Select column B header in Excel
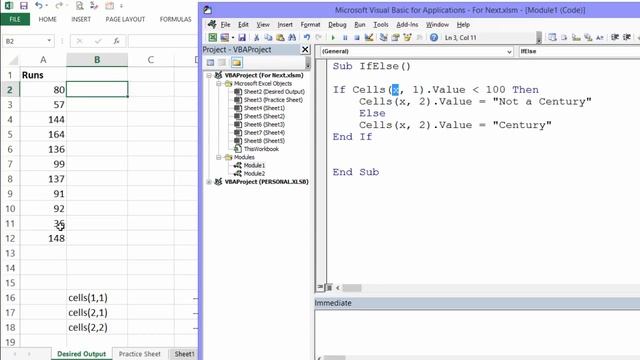This screenshot has height=360, width=640. pyautogui.click(x=97, y=60)
